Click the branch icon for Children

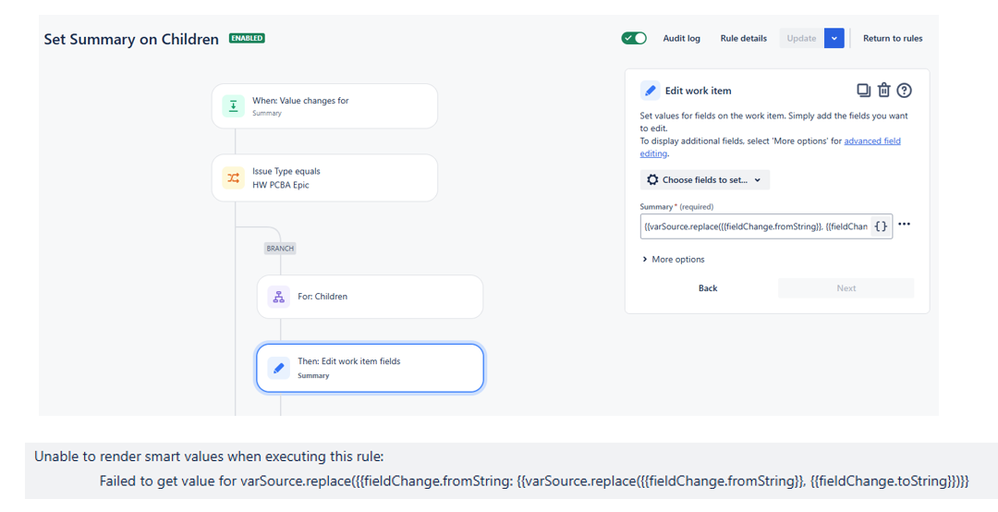pyautogui.click(x=278, y=297)
